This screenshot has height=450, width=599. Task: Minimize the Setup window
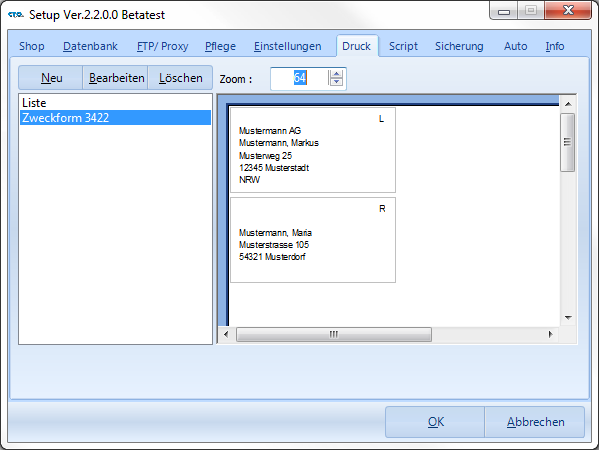pyautogui.click(x=503, y=11)
